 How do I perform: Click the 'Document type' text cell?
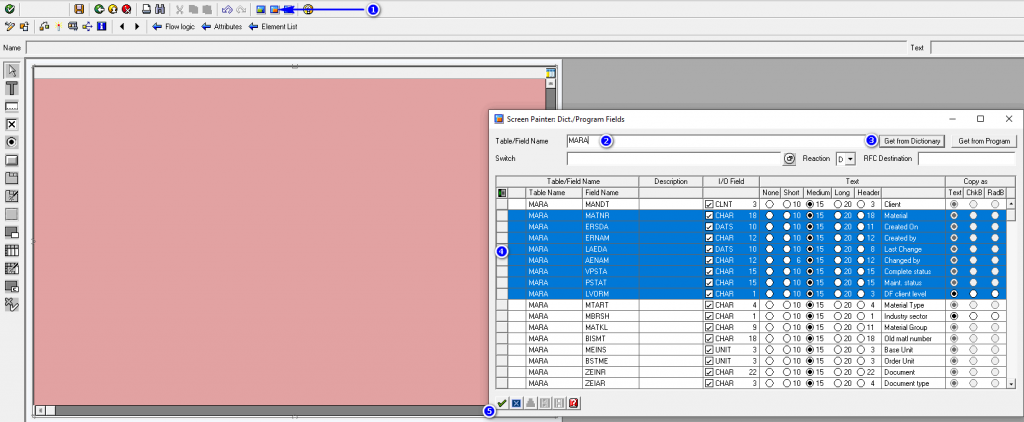click(x=913, y=383)
